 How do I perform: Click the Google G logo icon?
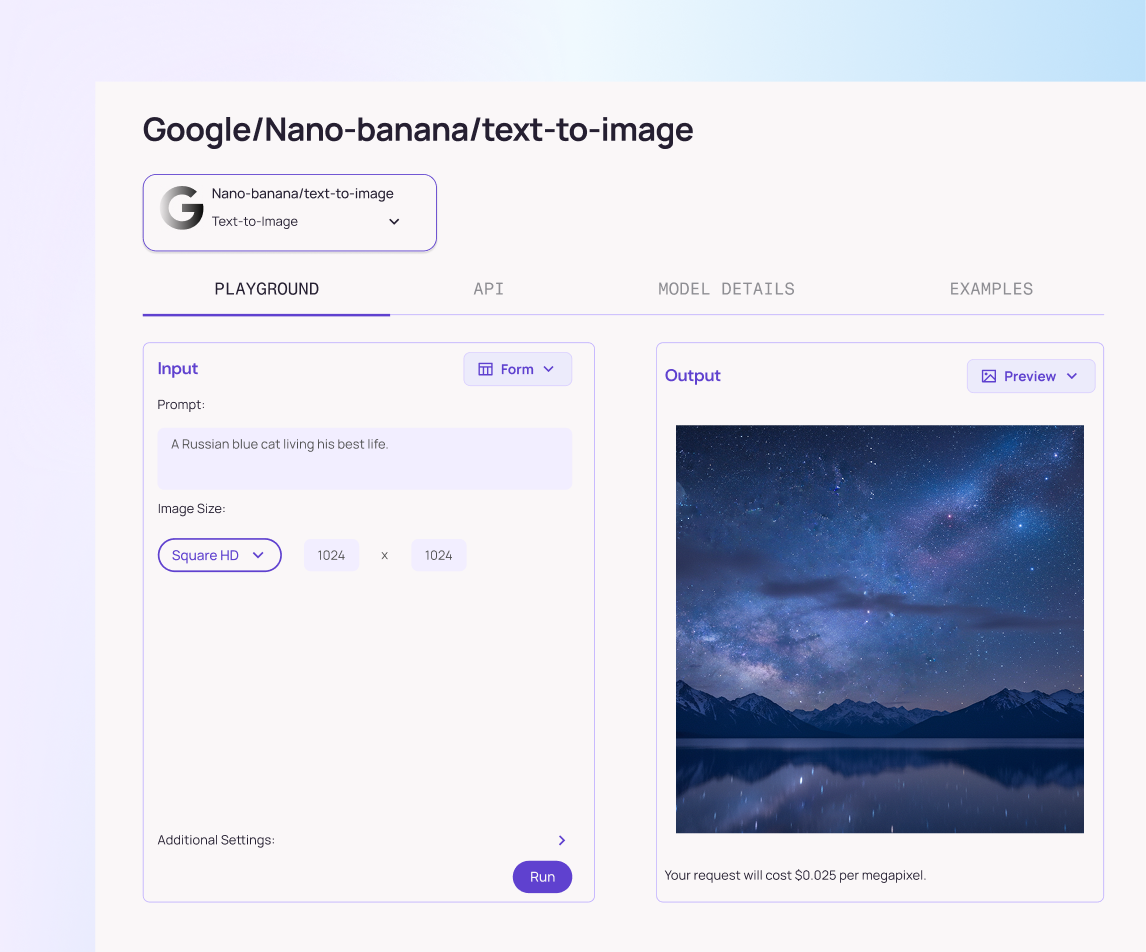[182, 208]
